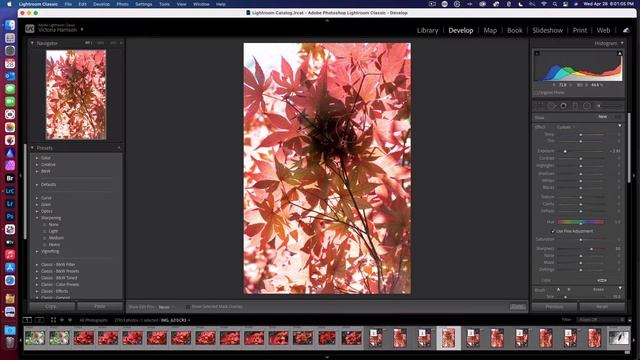The height and width of the screenshot is (360, 640).
Task: Toggle the shadow clipping indicator in histogram
Action: tap(537, 53)
